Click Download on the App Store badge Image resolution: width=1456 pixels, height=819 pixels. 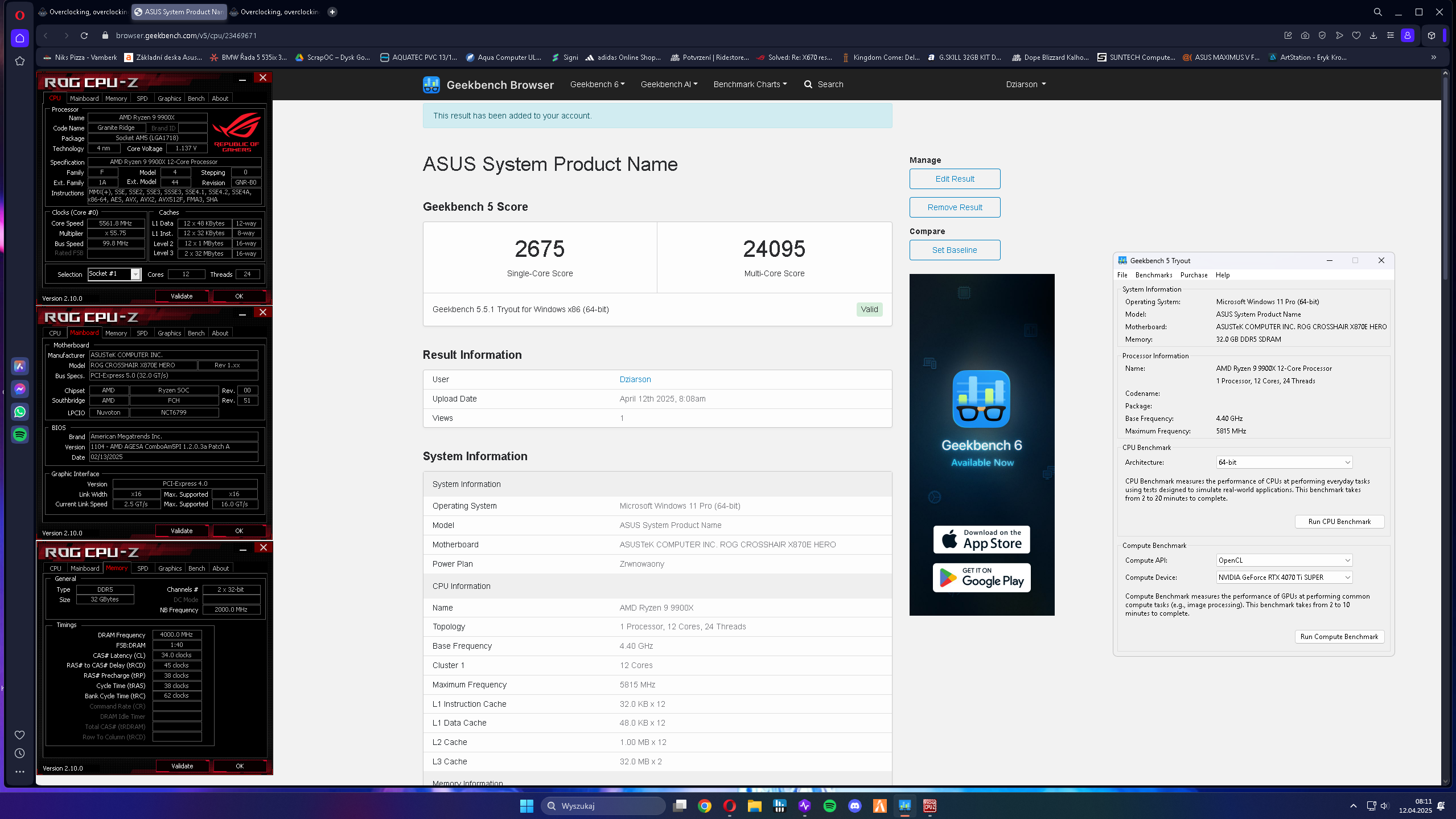pyautogui.click(x=981, y=539)
